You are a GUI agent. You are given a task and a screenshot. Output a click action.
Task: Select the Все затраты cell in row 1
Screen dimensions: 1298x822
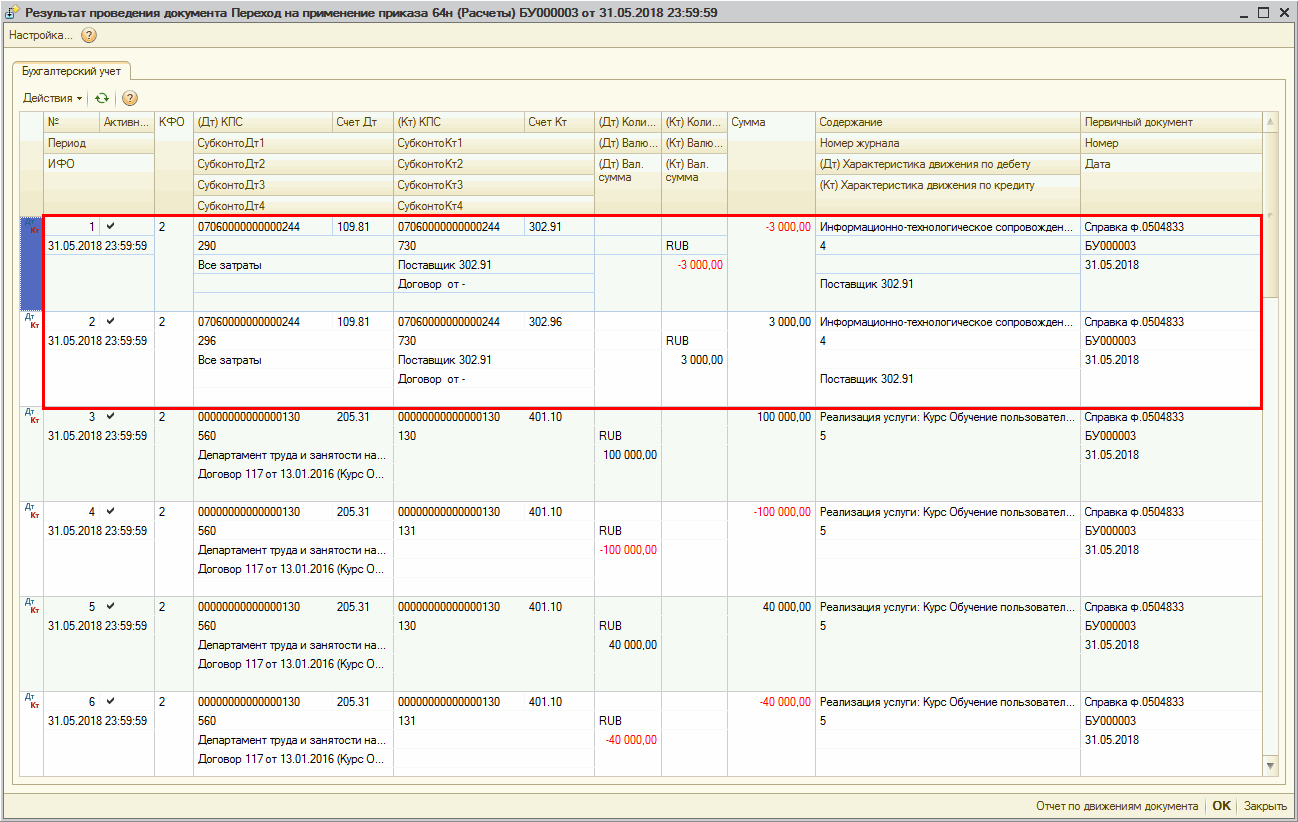click(x=293, y=265)
